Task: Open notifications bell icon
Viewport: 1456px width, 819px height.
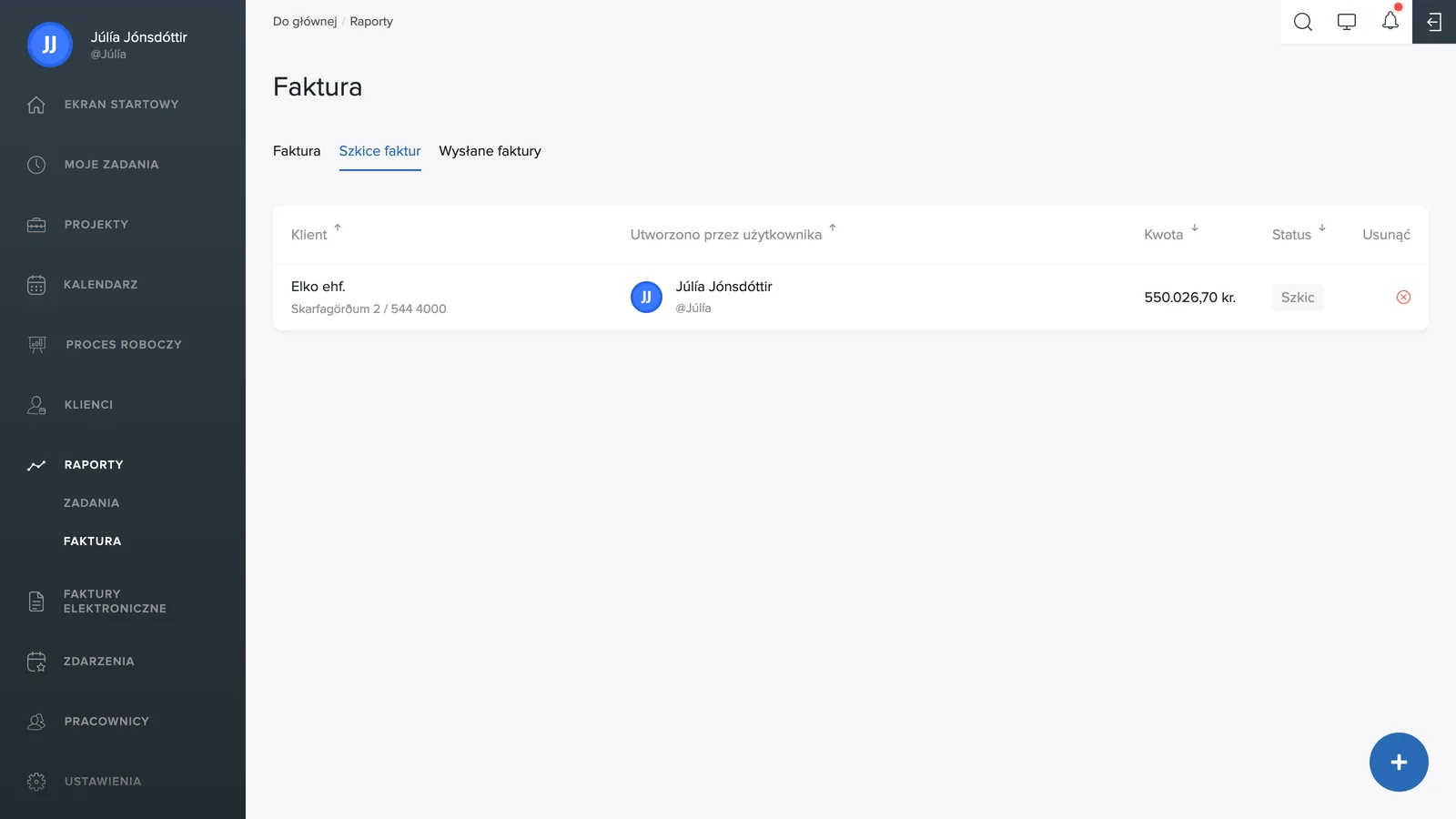Action: point(1390,20)
